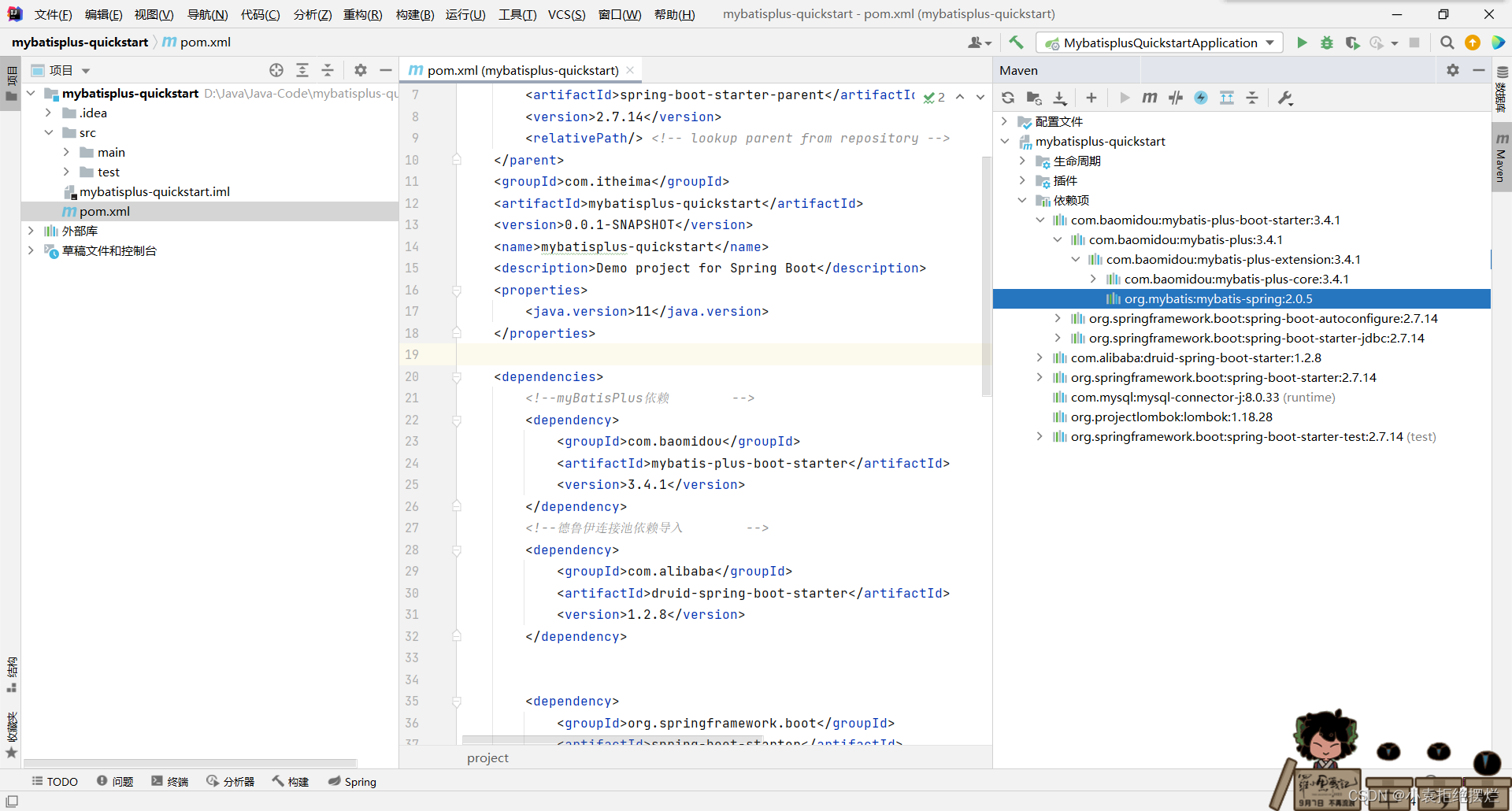The height and width of the screenshot is (811, 1512).
Task: Open the Spring tool window
Action: coord(352,781)
